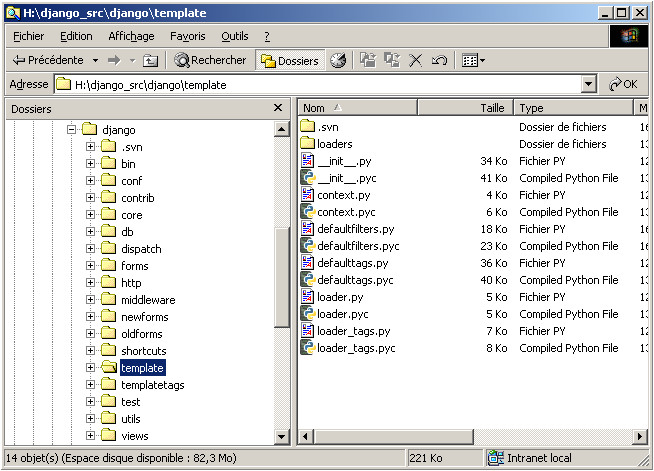Screen dimensions: 654x471
Task: Sort files by the Taille column header
Action: coord(492,108)
